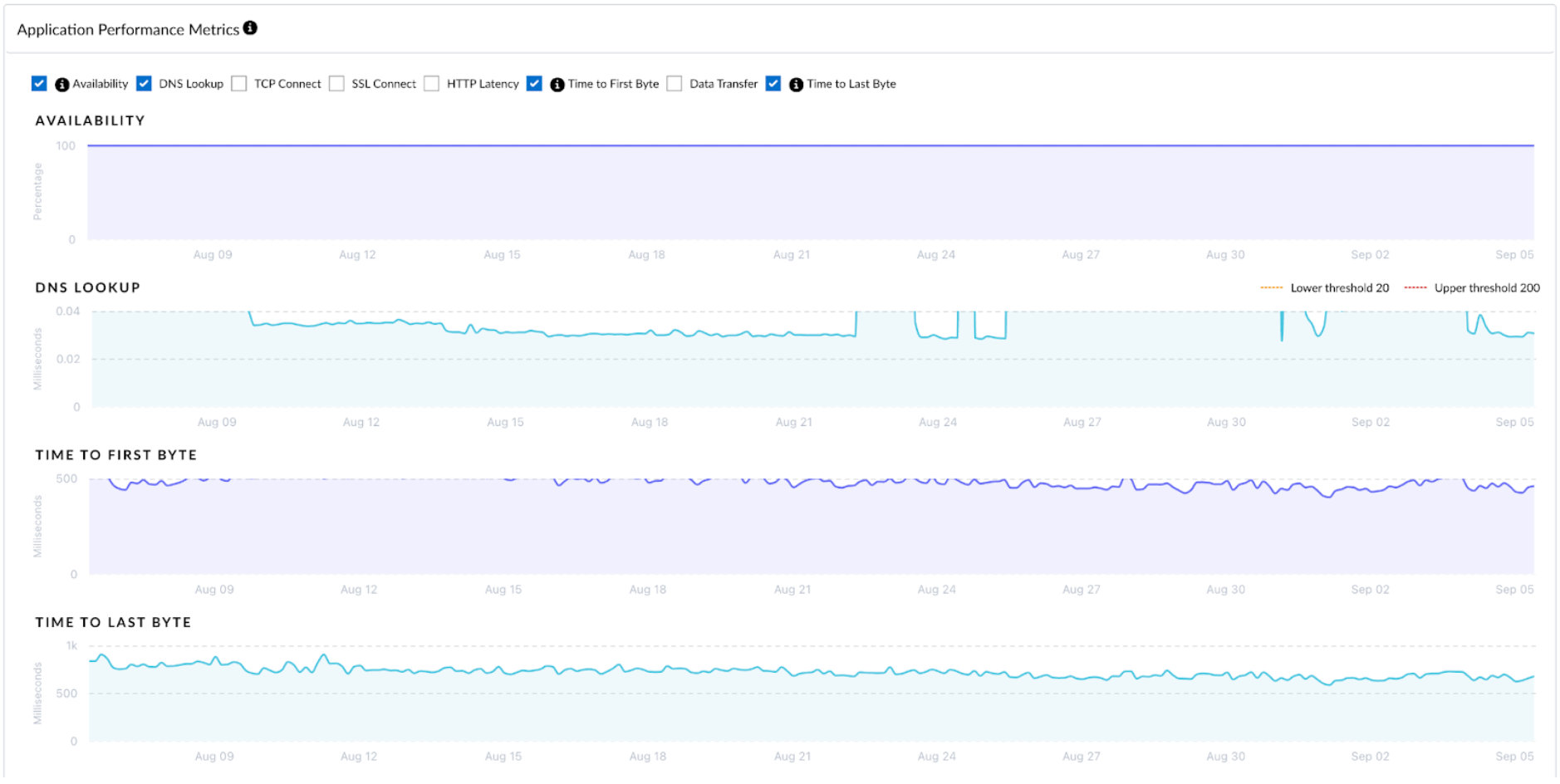
Task: Check the SSL Connect checkbox
Action: pos(336,84)
